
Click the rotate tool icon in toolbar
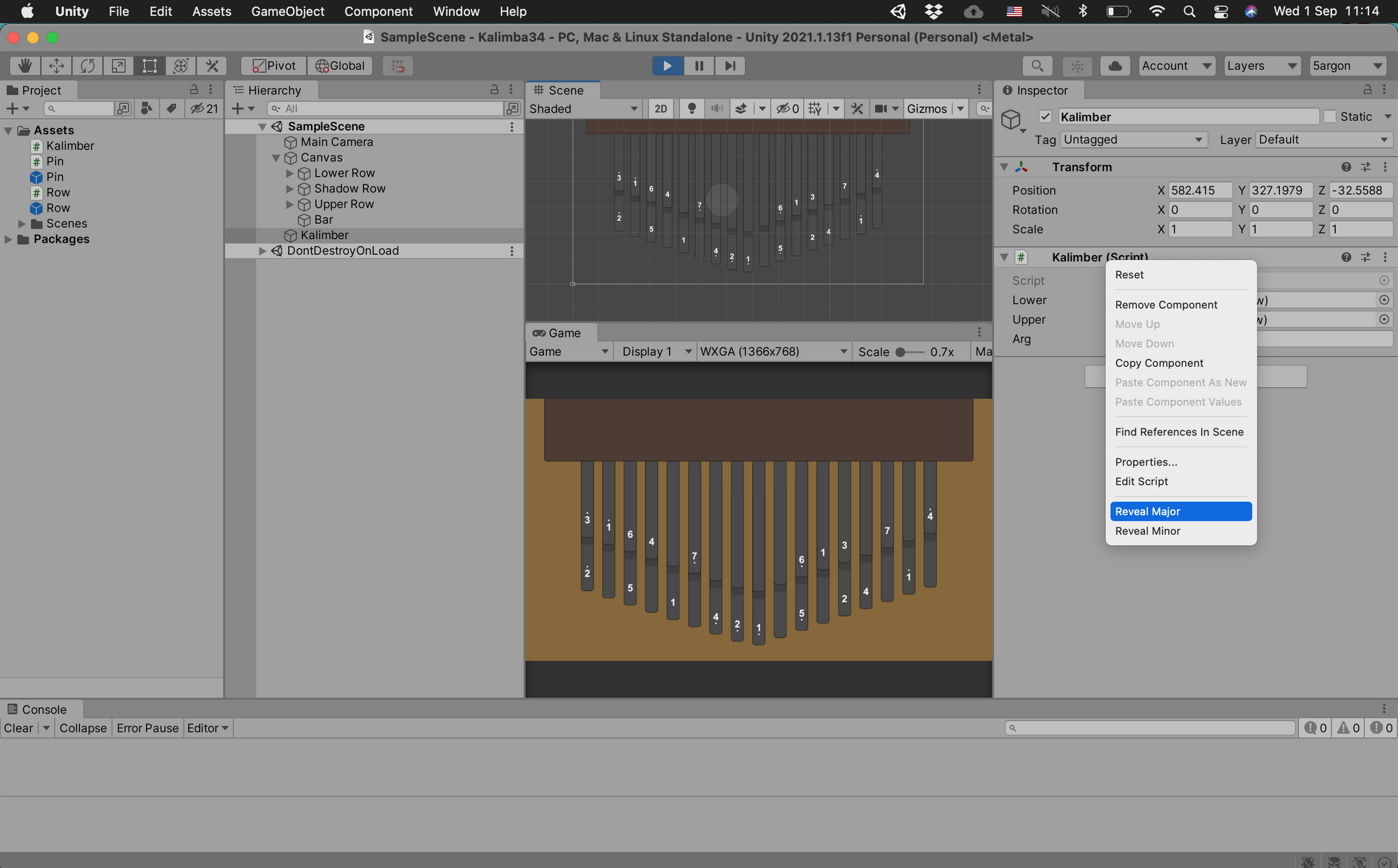[x=87, y=65]
